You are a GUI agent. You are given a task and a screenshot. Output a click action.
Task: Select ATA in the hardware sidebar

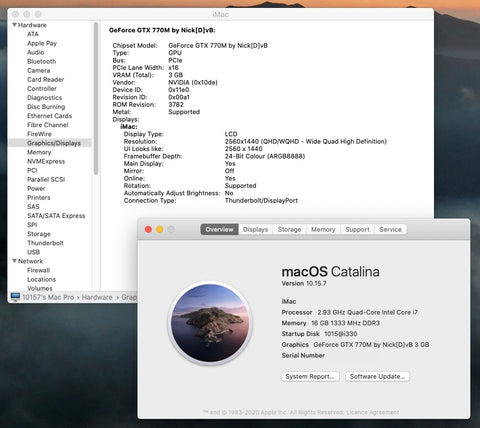pos(33,34)
